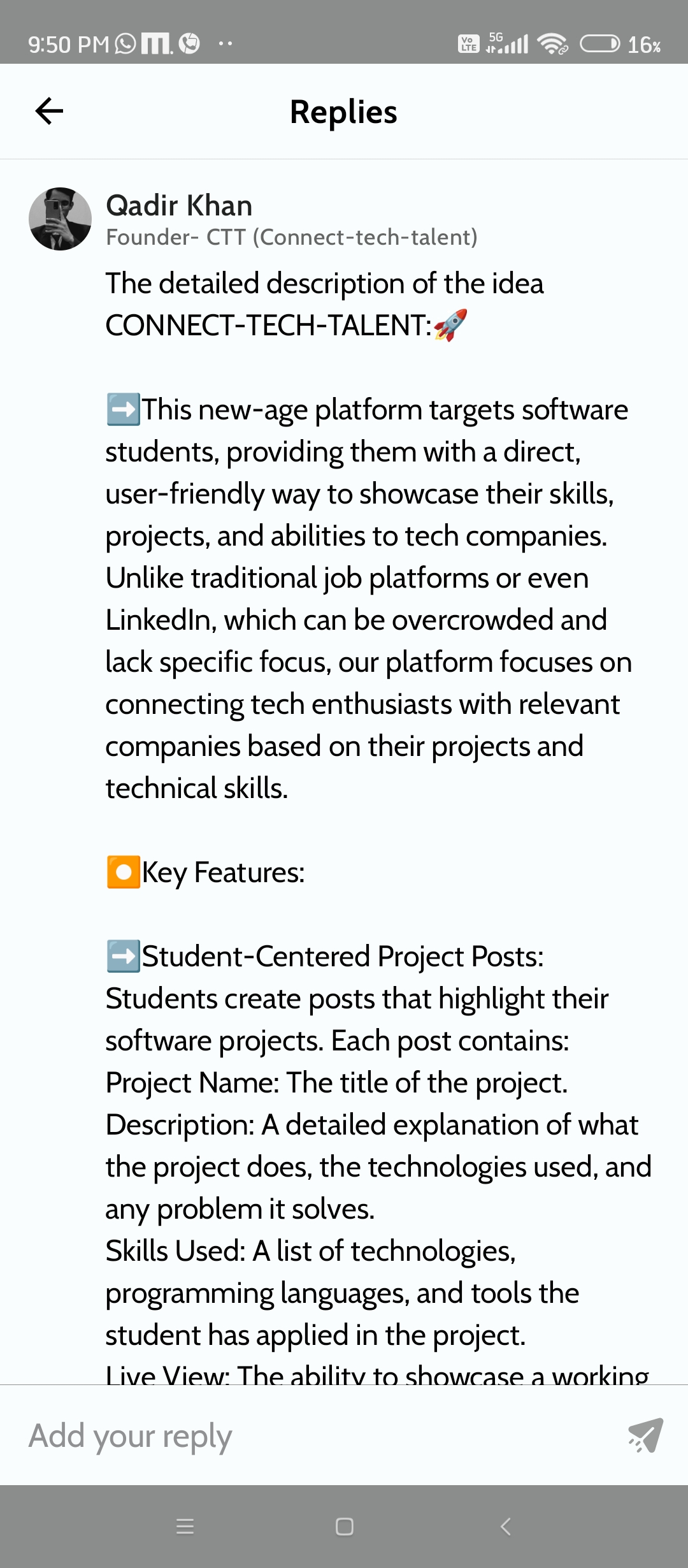The image size is (688, 1568).
Task: Tap the orange record emoji beside Key Features
Action: (x=123, y=872)
